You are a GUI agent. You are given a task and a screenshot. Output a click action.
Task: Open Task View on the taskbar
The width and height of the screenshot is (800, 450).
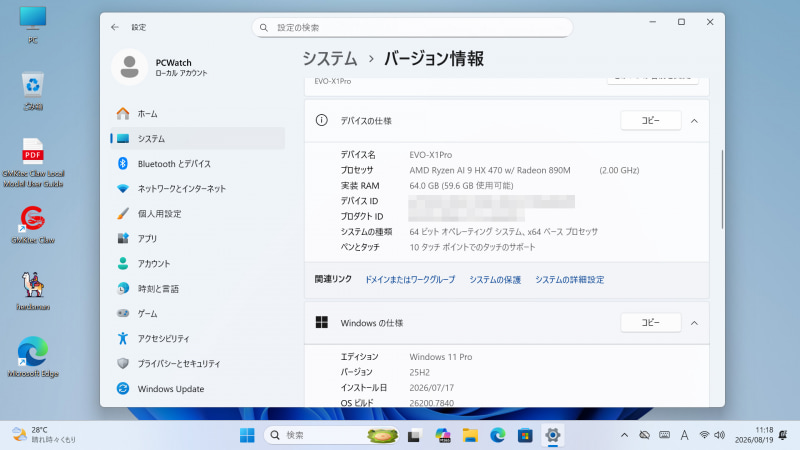(x=414, y=435)
